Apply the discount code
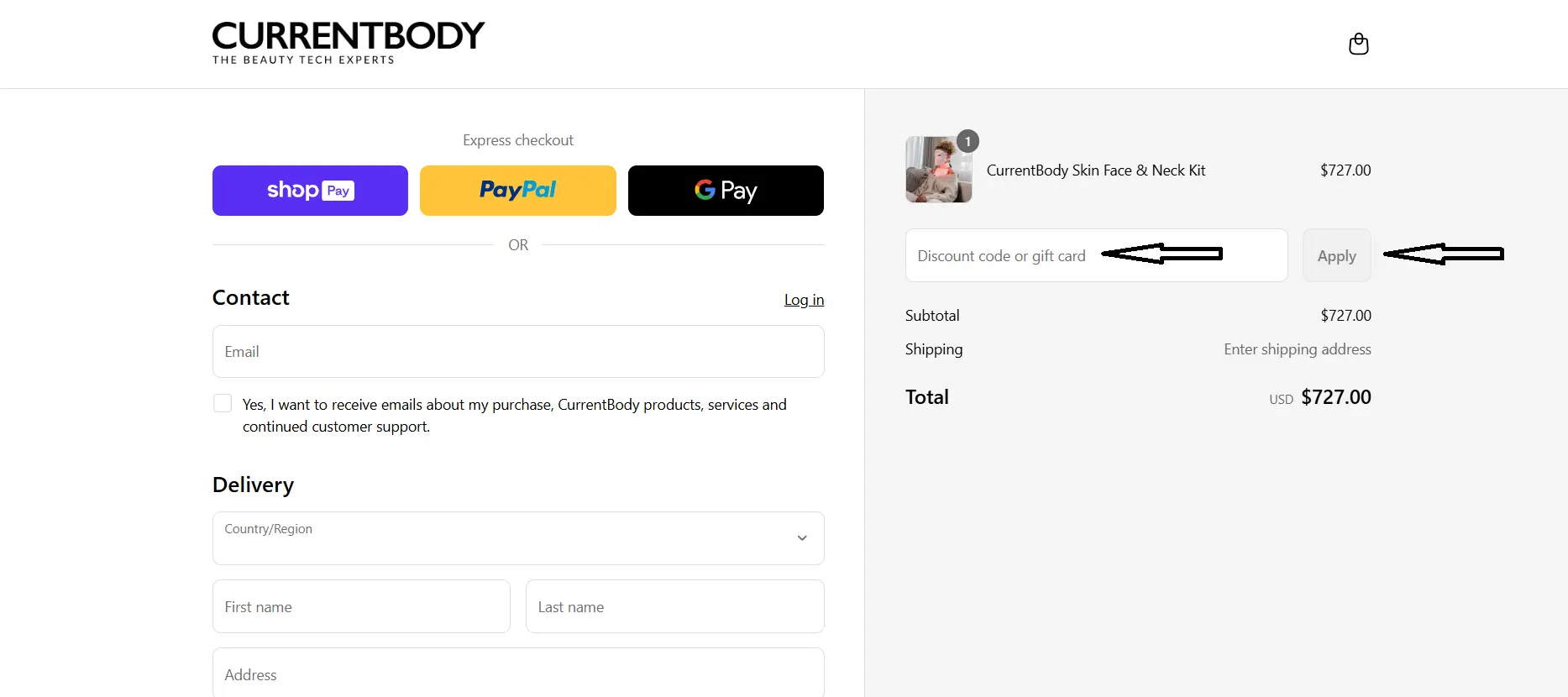1568x697 pixels. click(x=1336, y=255)
